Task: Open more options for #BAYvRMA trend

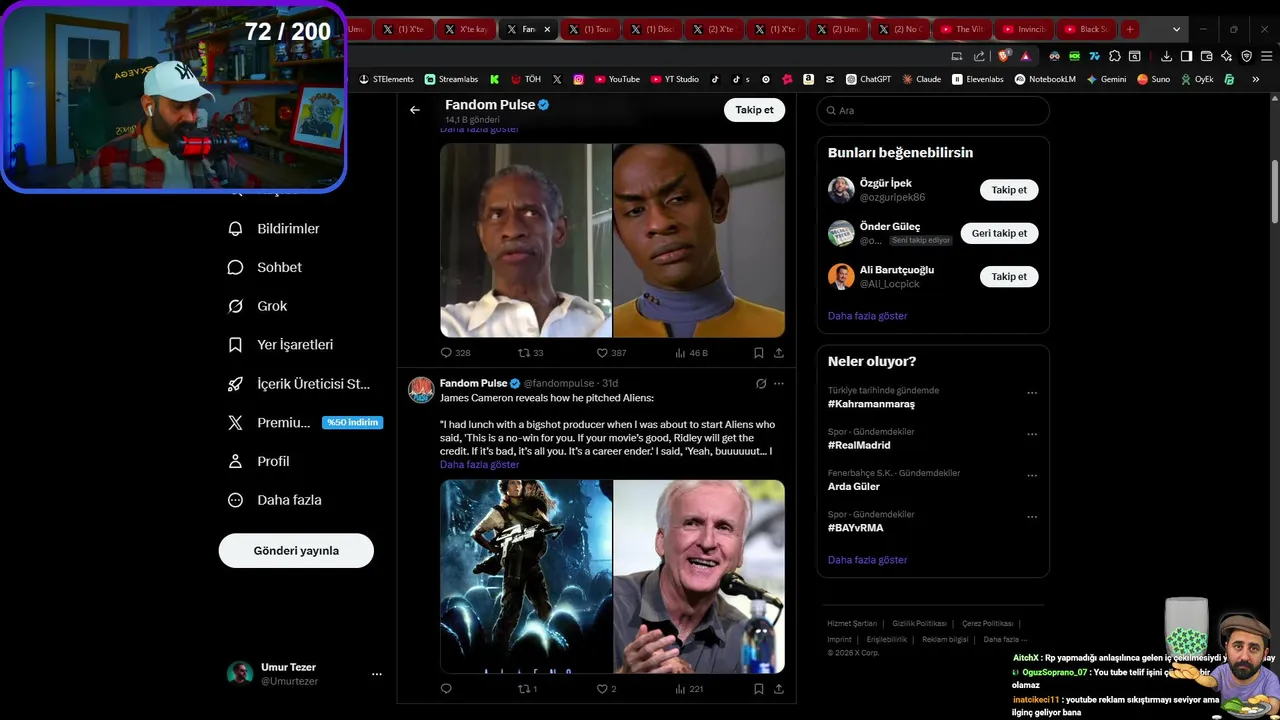Action: click(x=1032, y=517)
